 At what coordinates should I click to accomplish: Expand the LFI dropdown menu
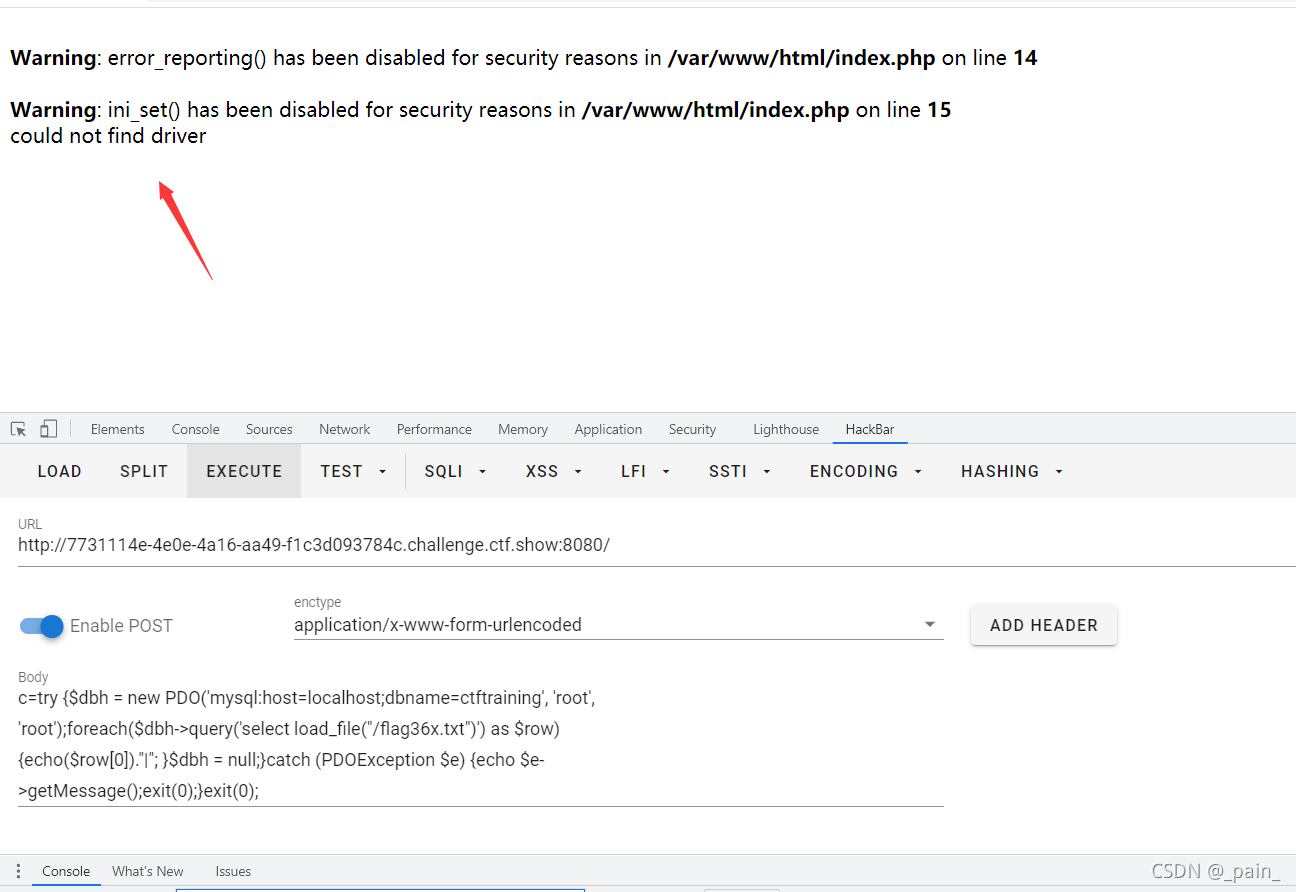(645, 471)
